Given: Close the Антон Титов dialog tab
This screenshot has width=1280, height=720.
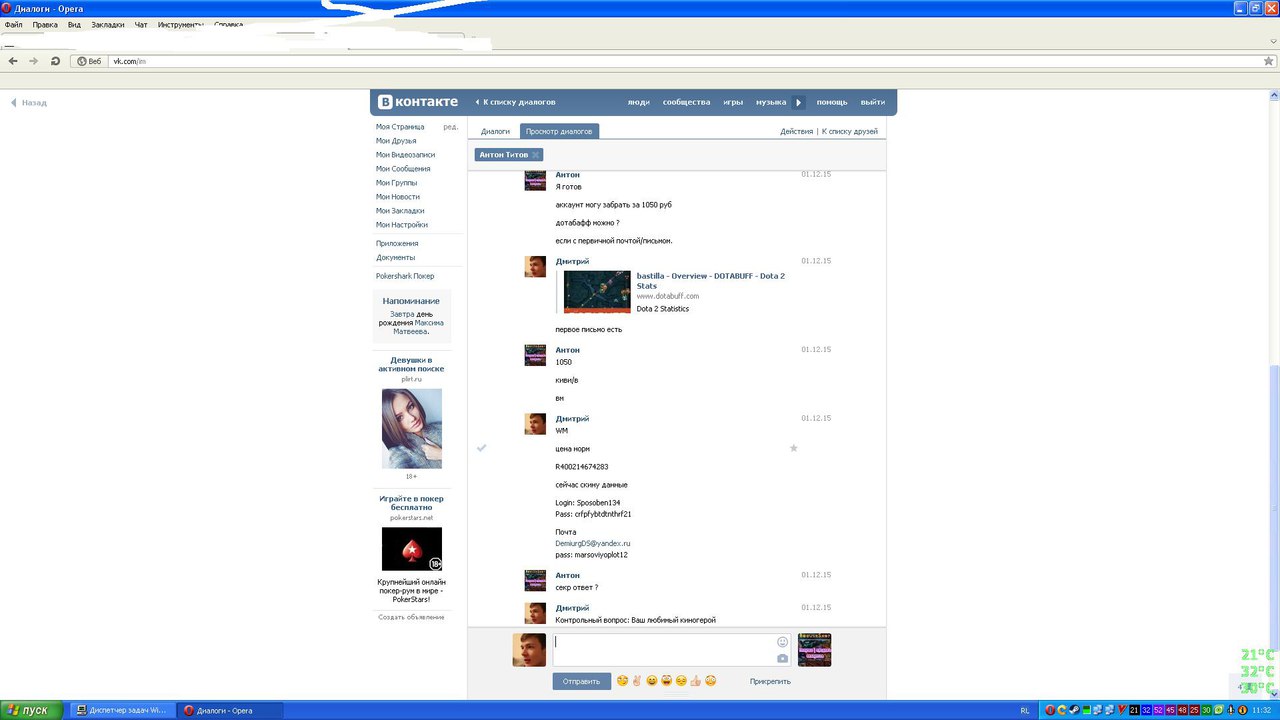Looking at the screenshot, I should point(536,155).
